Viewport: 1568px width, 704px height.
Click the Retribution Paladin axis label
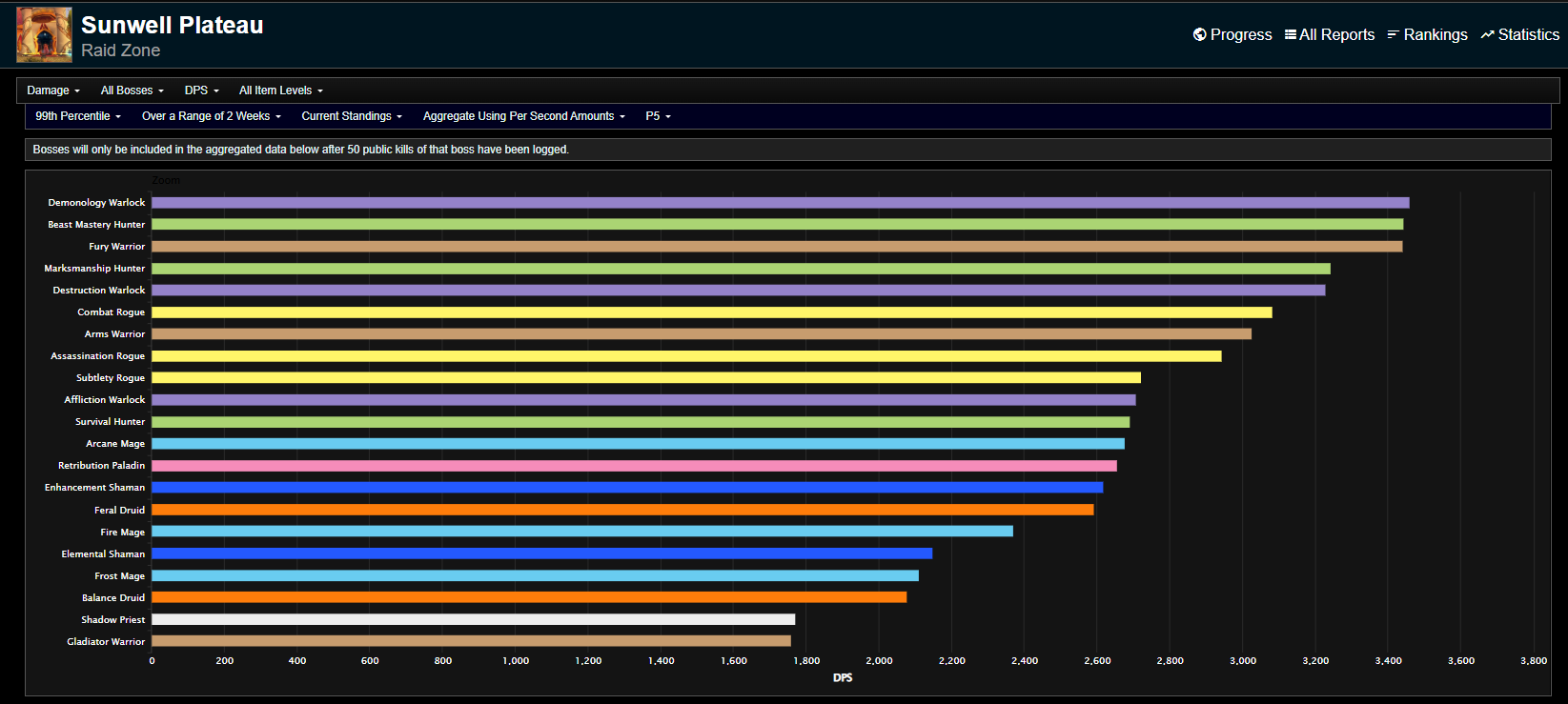(102, 466)
